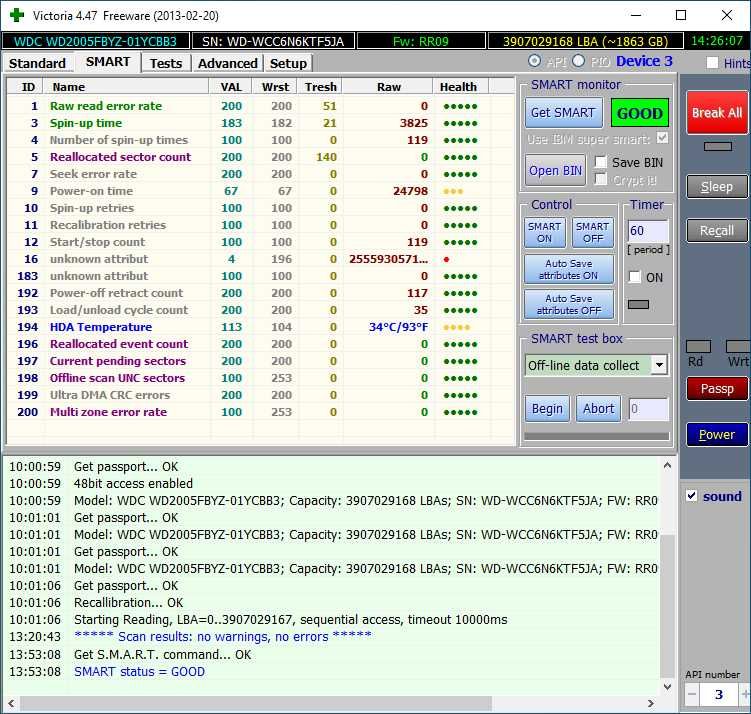
Task: Click the Sleep button
Action: tap(717, 187)
